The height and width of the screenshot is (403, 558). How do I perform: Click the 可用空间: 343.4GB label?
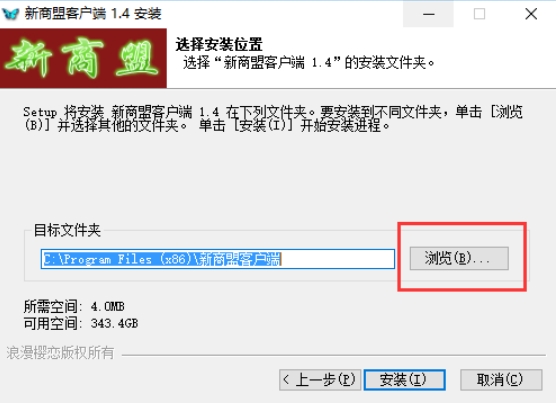81,323
